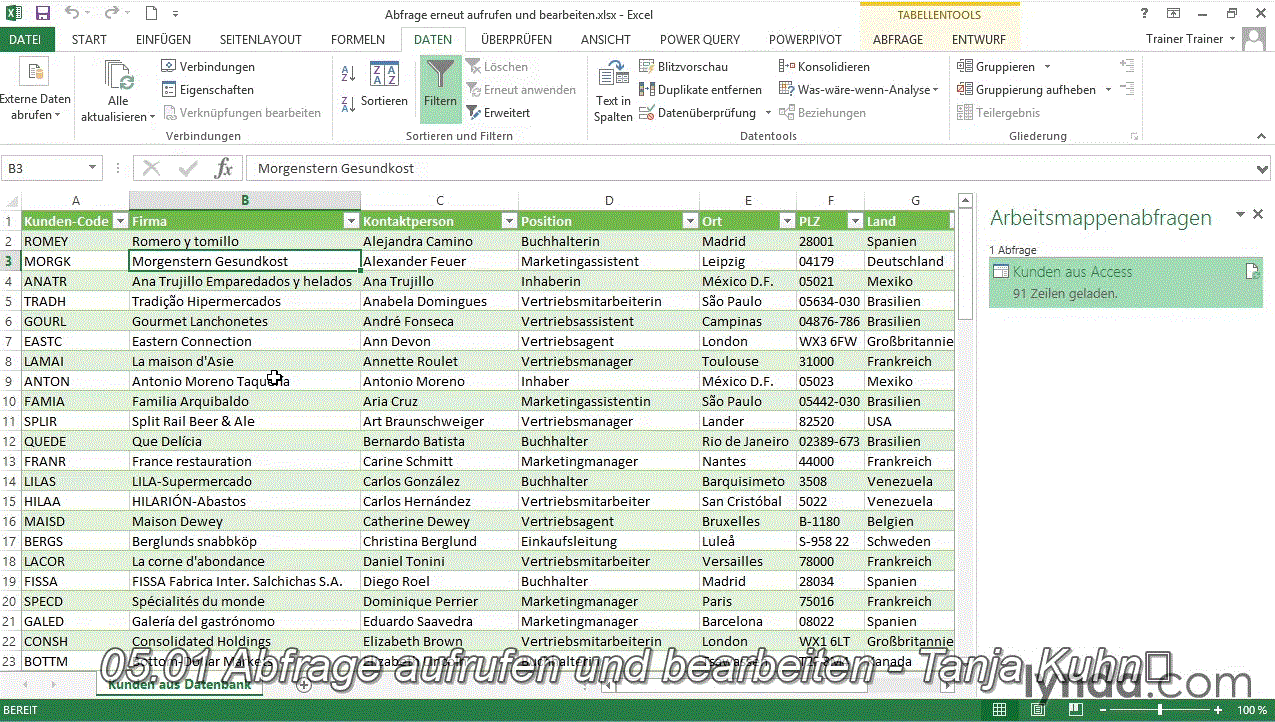Click Datenüberprüfung icon
Screen dimensions: 1275x722
[647, 113]
